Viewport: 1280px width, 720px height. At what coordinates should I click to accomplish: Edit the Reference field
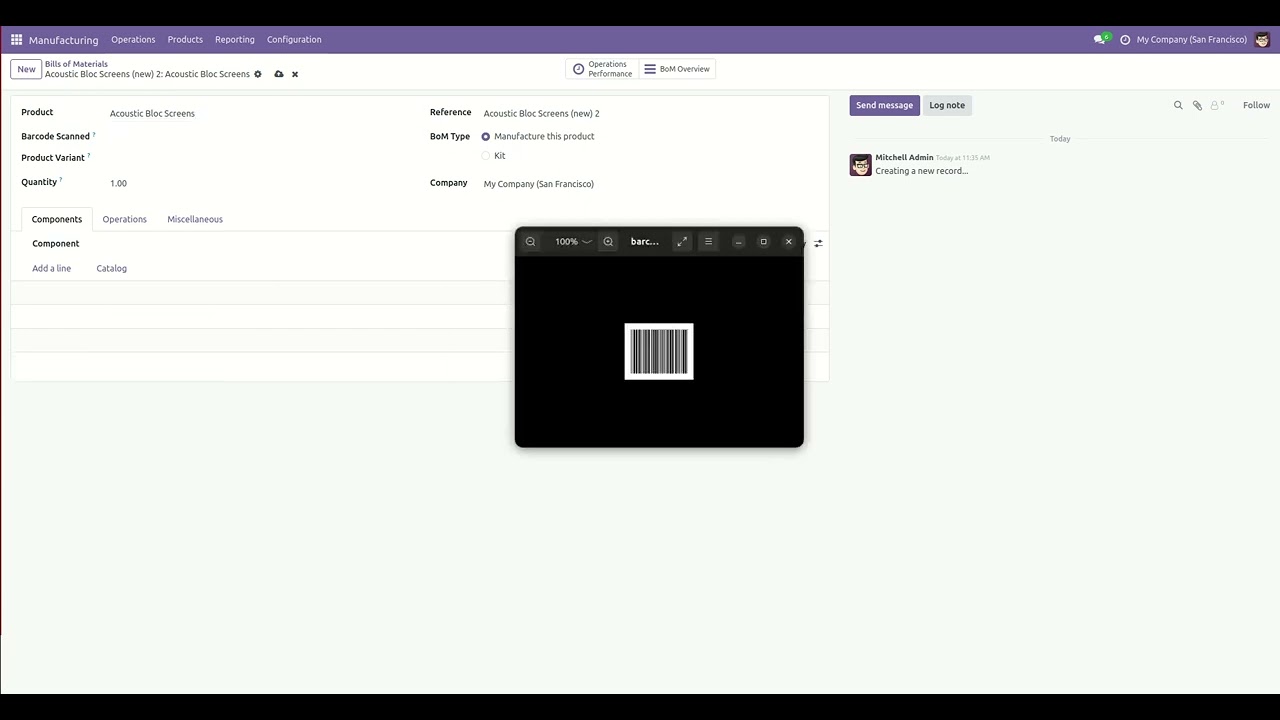pos(650,113)
